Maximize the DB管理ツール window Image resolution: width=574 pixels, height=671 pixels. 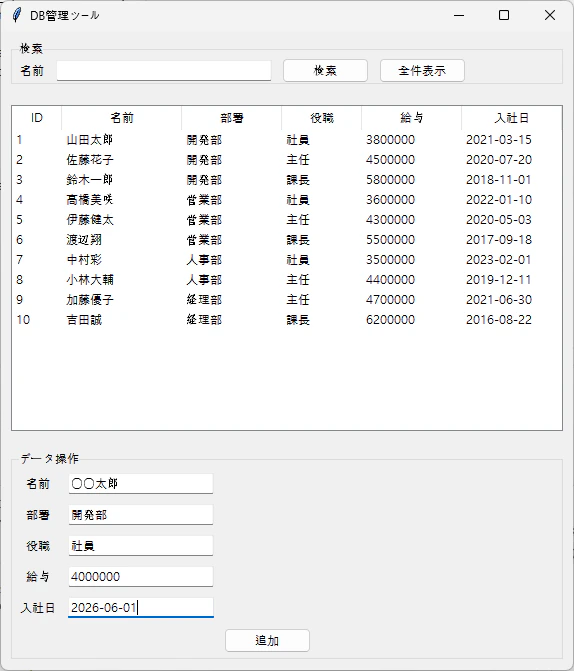pyautogui.click(x=504, y=15)
